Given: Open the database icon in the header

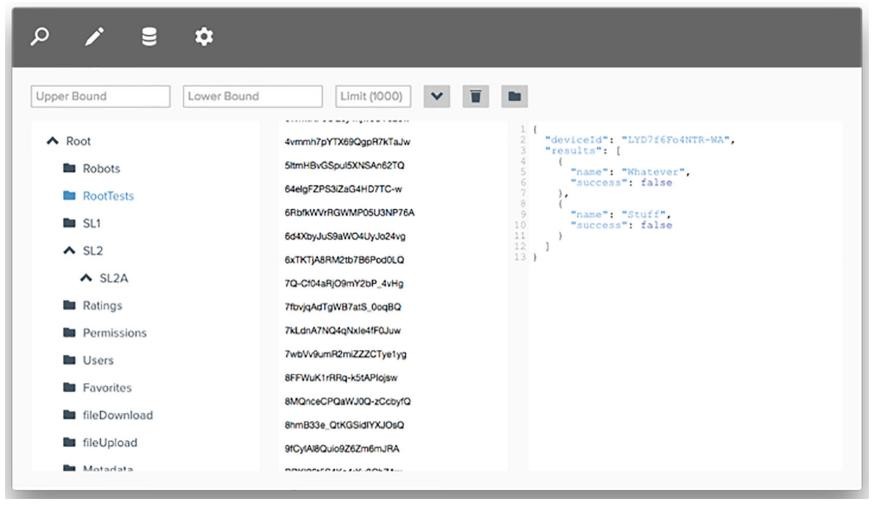Looking at the screenshot, I should (149, 37).
